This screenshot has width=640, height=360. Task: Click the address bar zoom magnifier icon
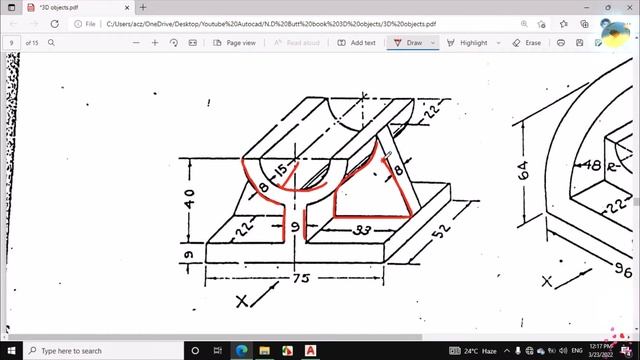524,24
